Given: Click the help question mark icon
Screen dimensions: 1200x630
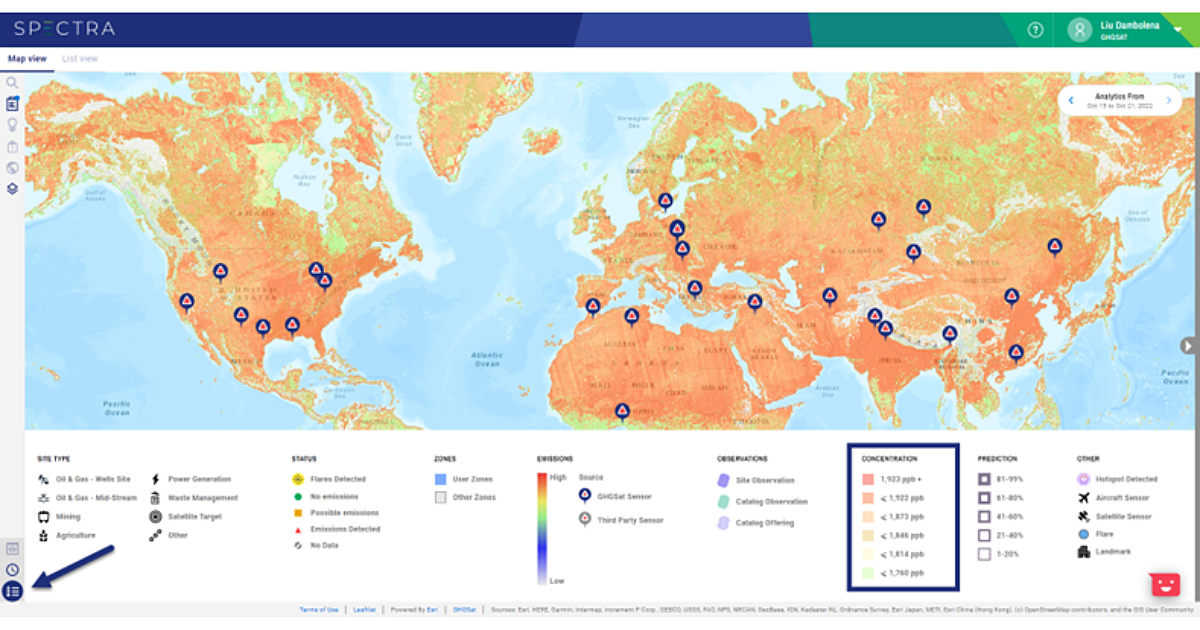Looking at the screenshot, I should pos(1035,30).
